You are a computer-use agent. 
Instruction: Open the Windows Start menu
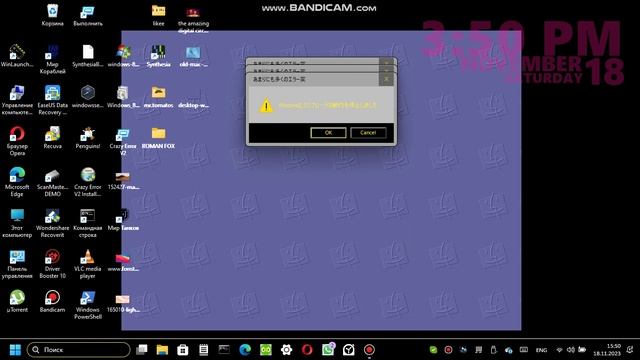pyautogui.click(x=15, y=350)
